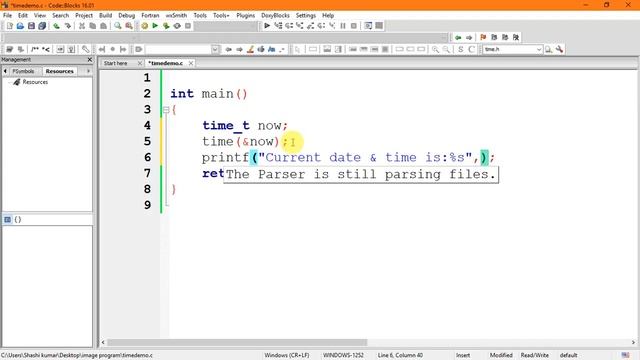
Task: Open the wxSmith menu
Action: coord(176,15)
